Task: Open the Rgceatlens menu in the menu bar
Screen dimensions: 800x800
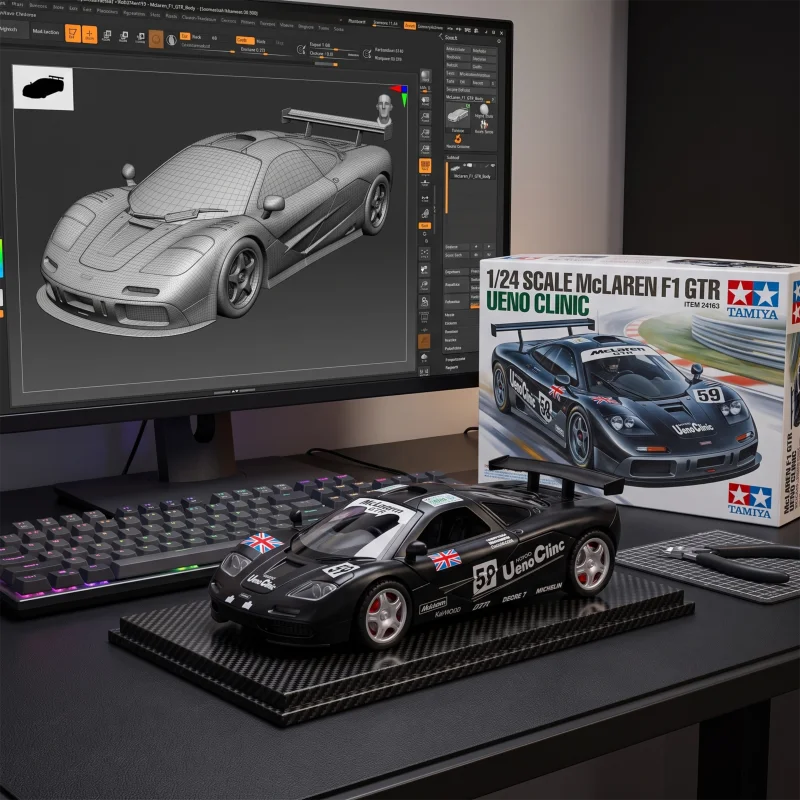Action: [x=134, y=13]
